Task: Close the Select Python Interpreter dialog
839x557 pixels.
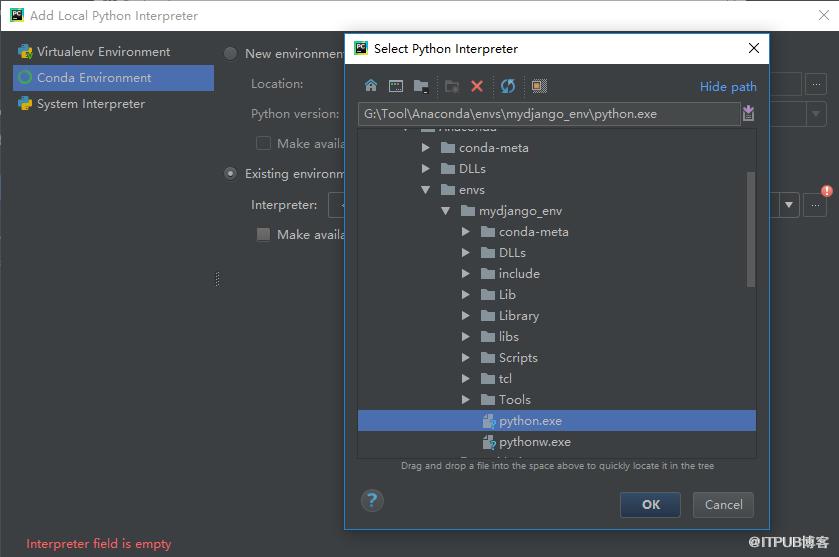Action: [753, 48]
